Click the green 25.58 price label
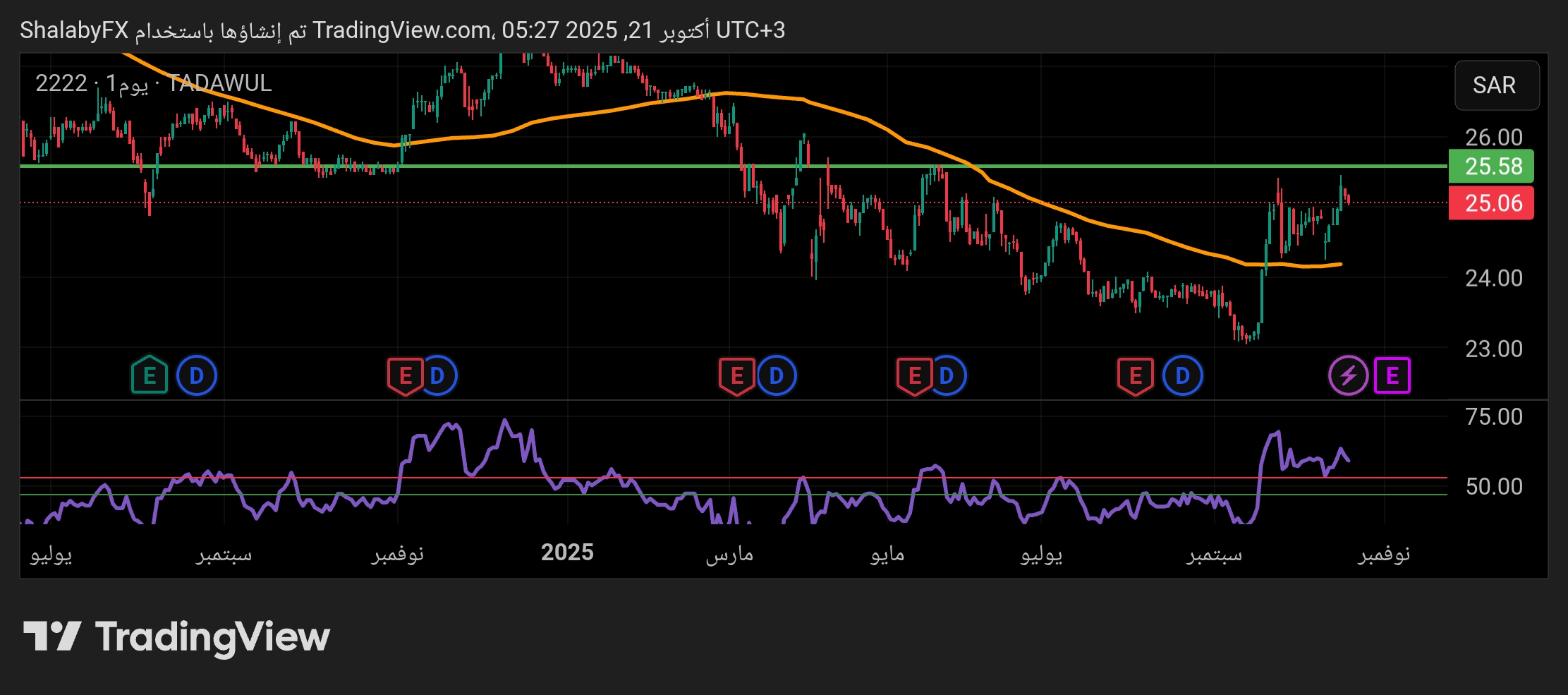The height and width of the screenshot is (695, 1568). pos(1491,167)
